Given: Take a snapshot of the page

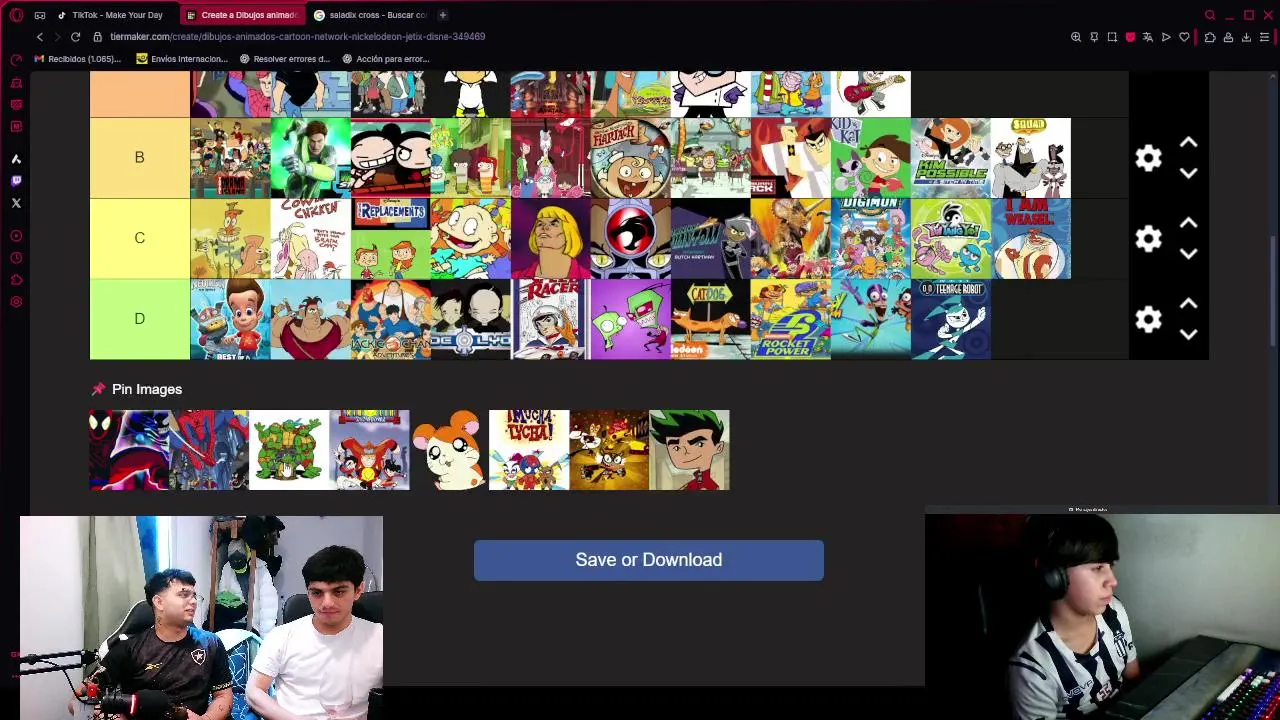Looking at the screenshot, I should pyautogui.click(x=1112, y=37).
